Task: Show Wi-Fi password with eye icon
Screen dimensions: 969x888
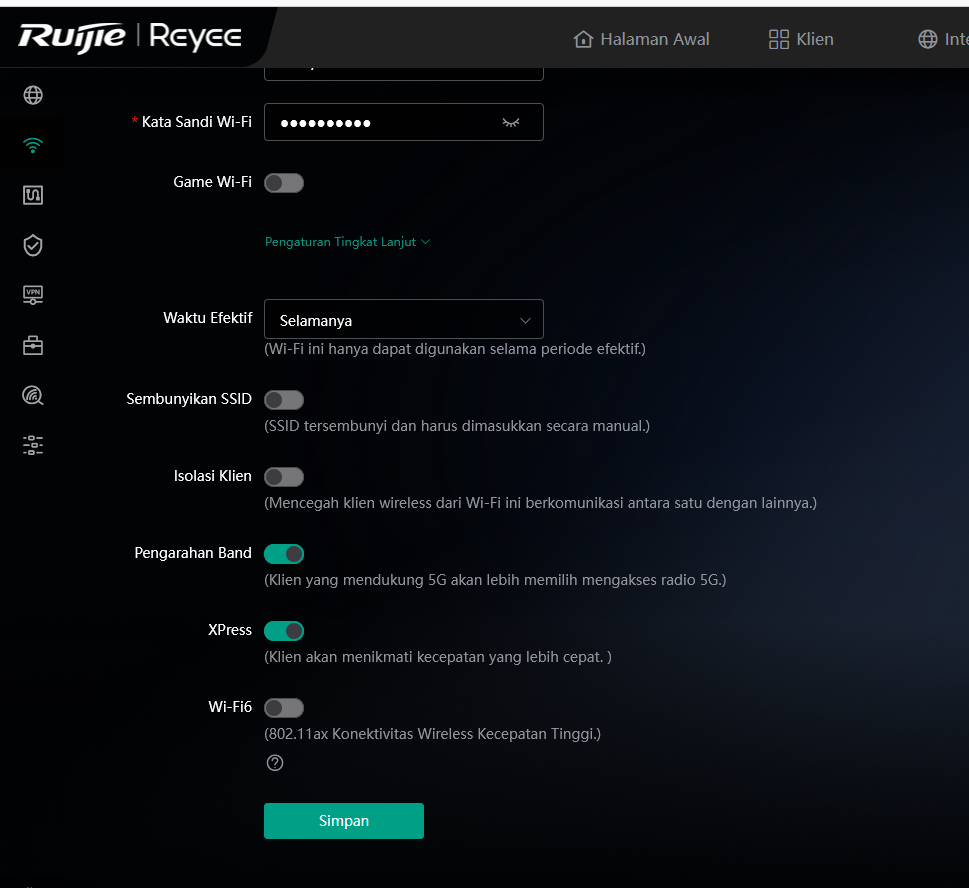Action: [511, 122]
